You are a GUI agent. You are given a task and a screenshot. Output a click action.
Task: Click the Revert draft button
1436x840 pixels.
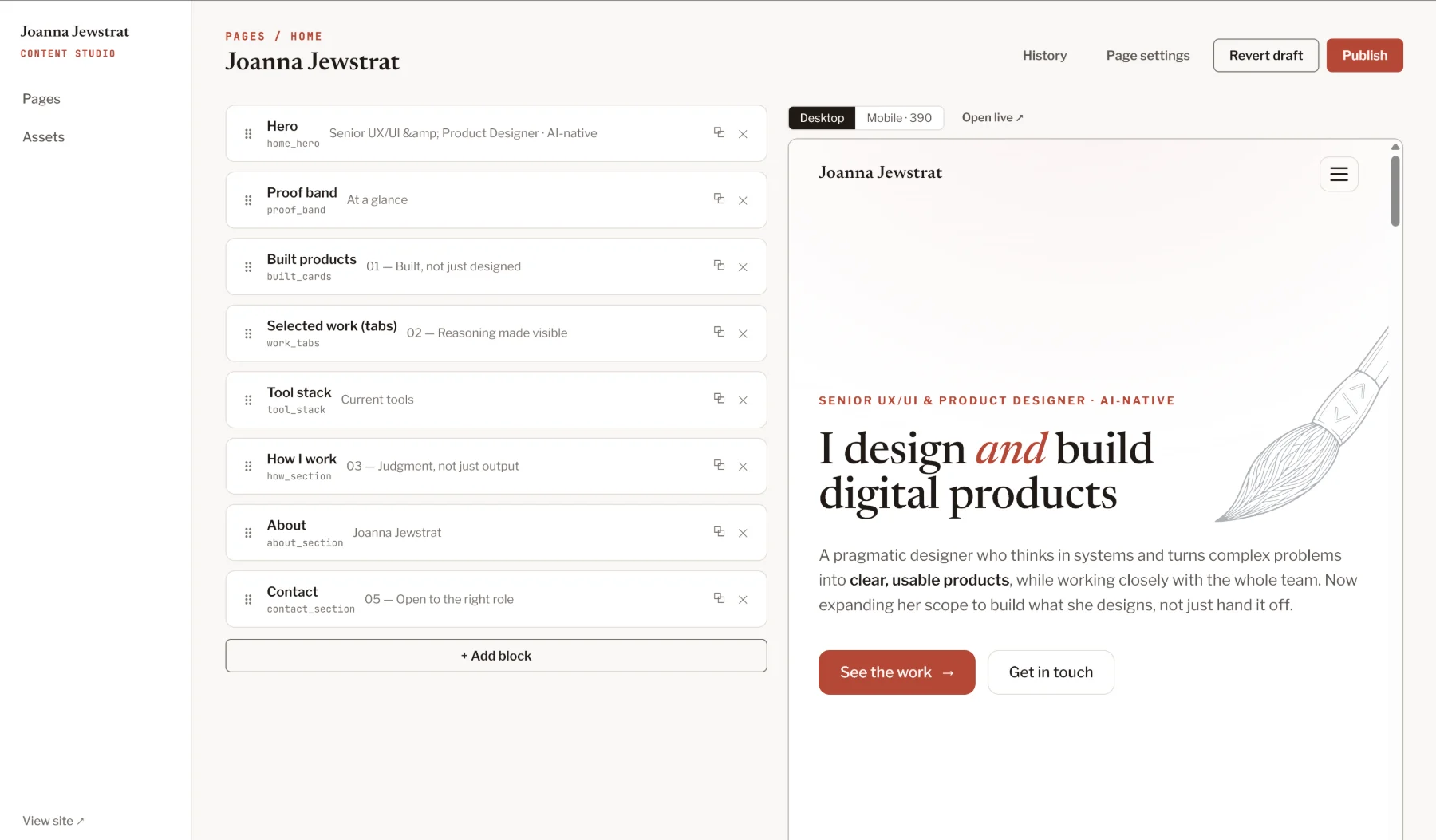point(1265,55)
